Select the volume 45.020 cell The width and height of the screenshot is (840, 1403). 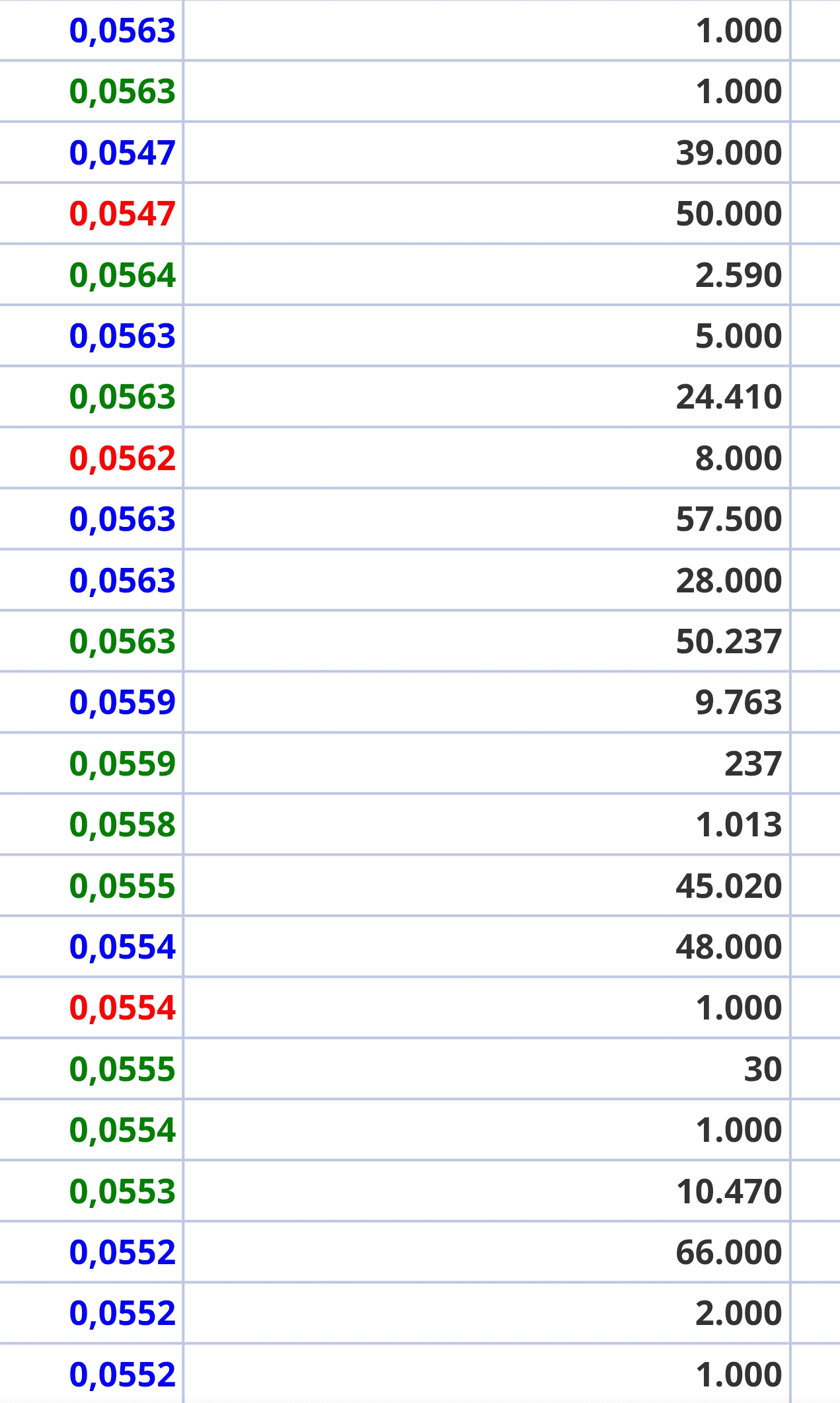coord(728,886)
